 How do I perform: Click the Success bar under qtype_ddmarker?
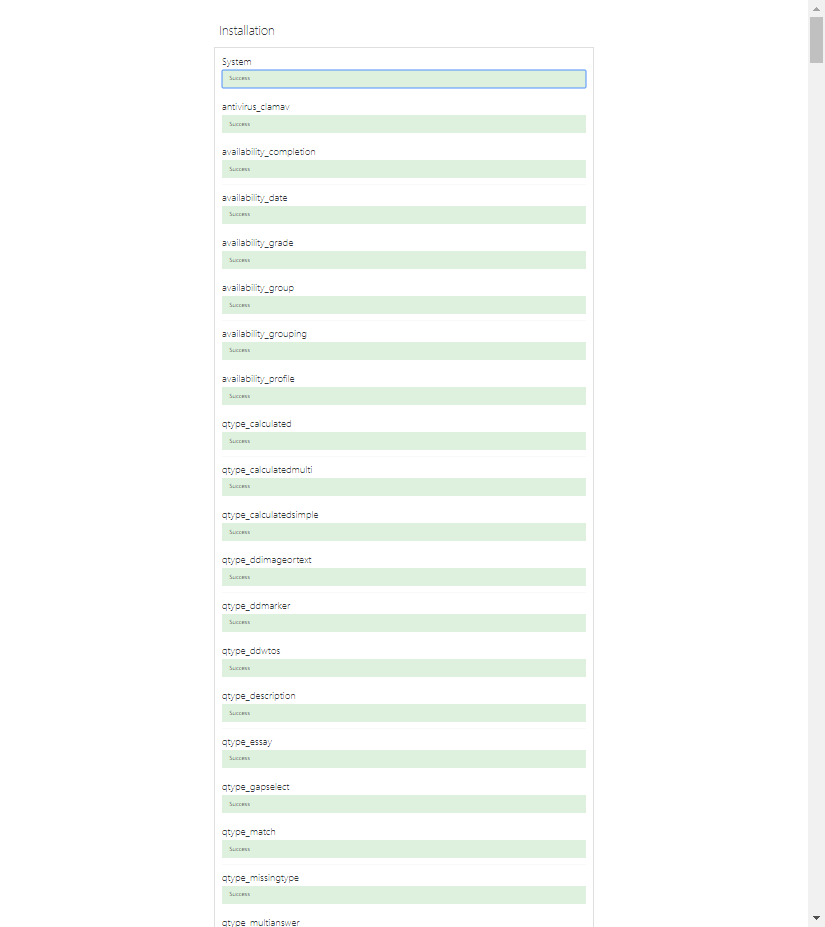[404, 623]
